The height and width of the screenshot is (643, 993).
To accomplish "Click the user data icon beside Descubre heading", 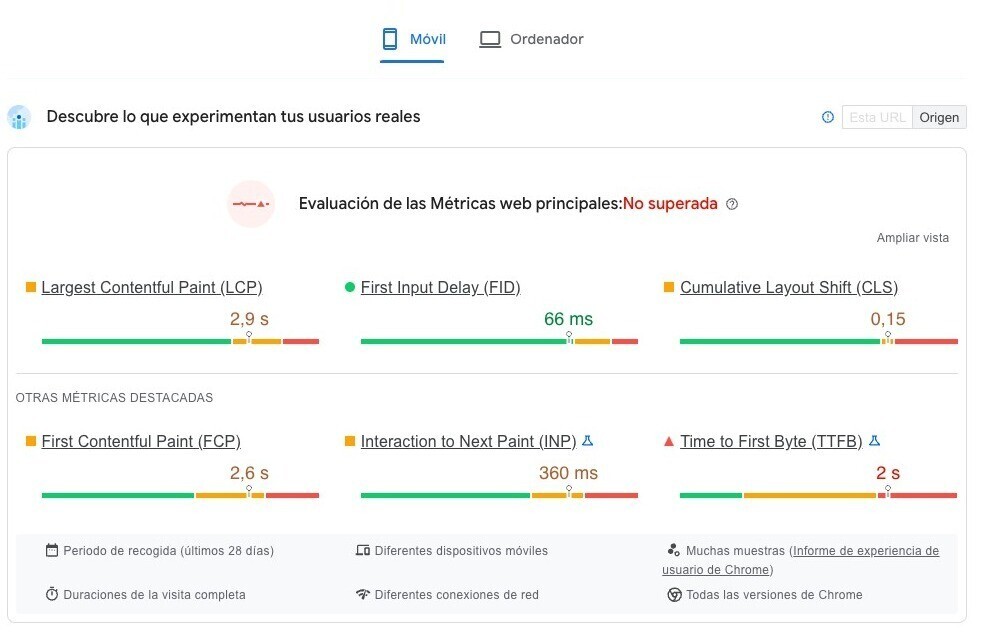I will (x=19, y=117).
